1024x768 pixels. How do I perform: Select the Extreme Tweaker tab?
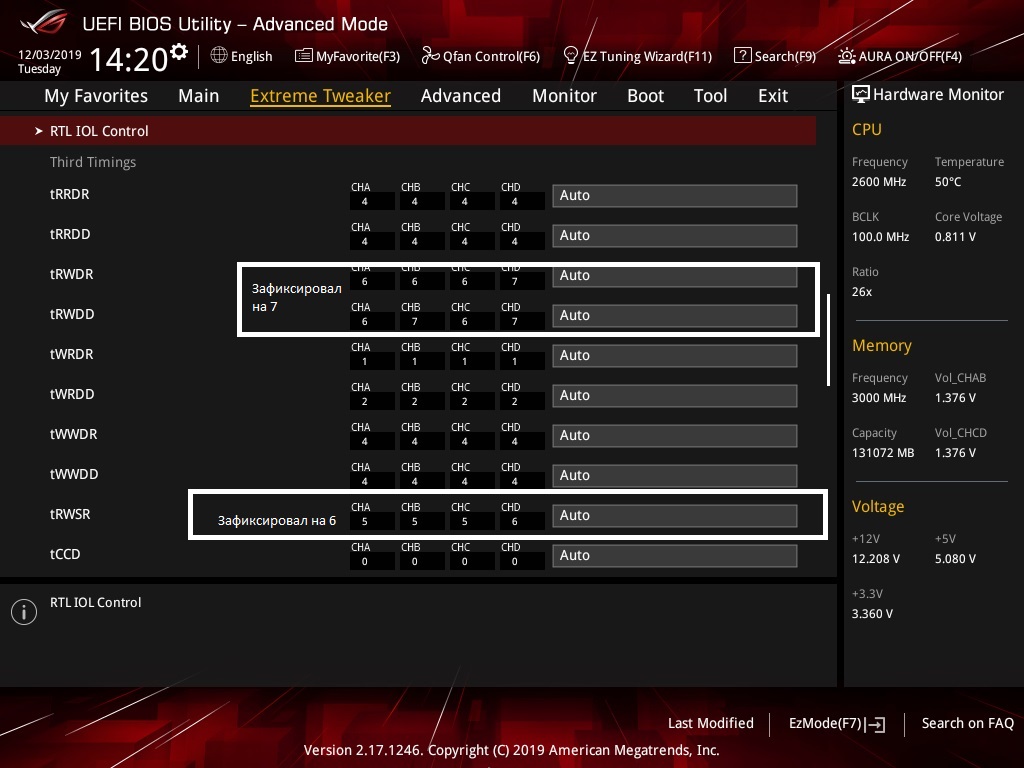coord(321,96)
